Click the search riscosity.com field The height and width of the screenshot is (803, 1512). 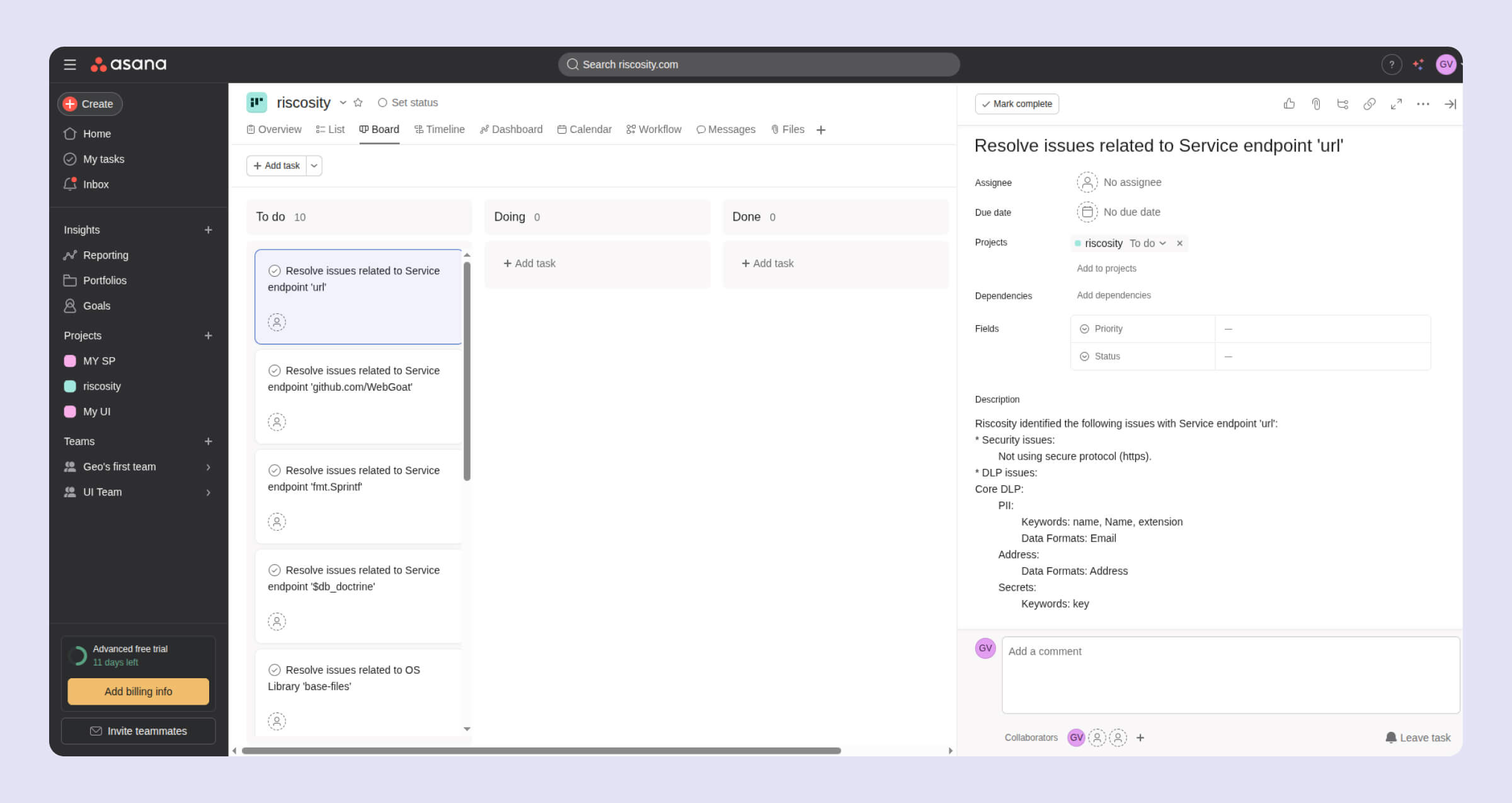point(759,64)
